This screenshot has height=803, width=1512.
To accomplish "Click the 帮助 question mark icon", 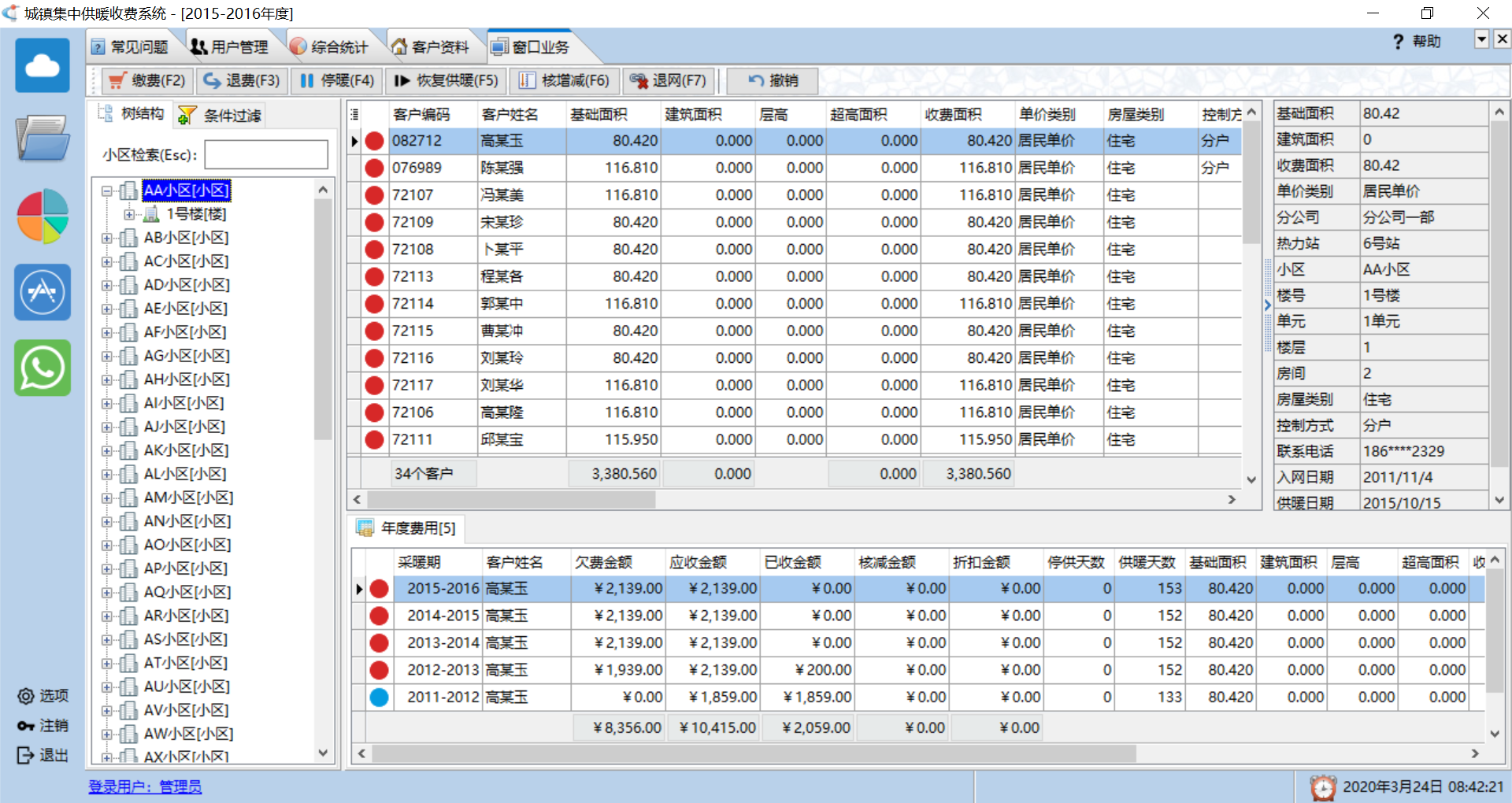I will (1399, 41).
